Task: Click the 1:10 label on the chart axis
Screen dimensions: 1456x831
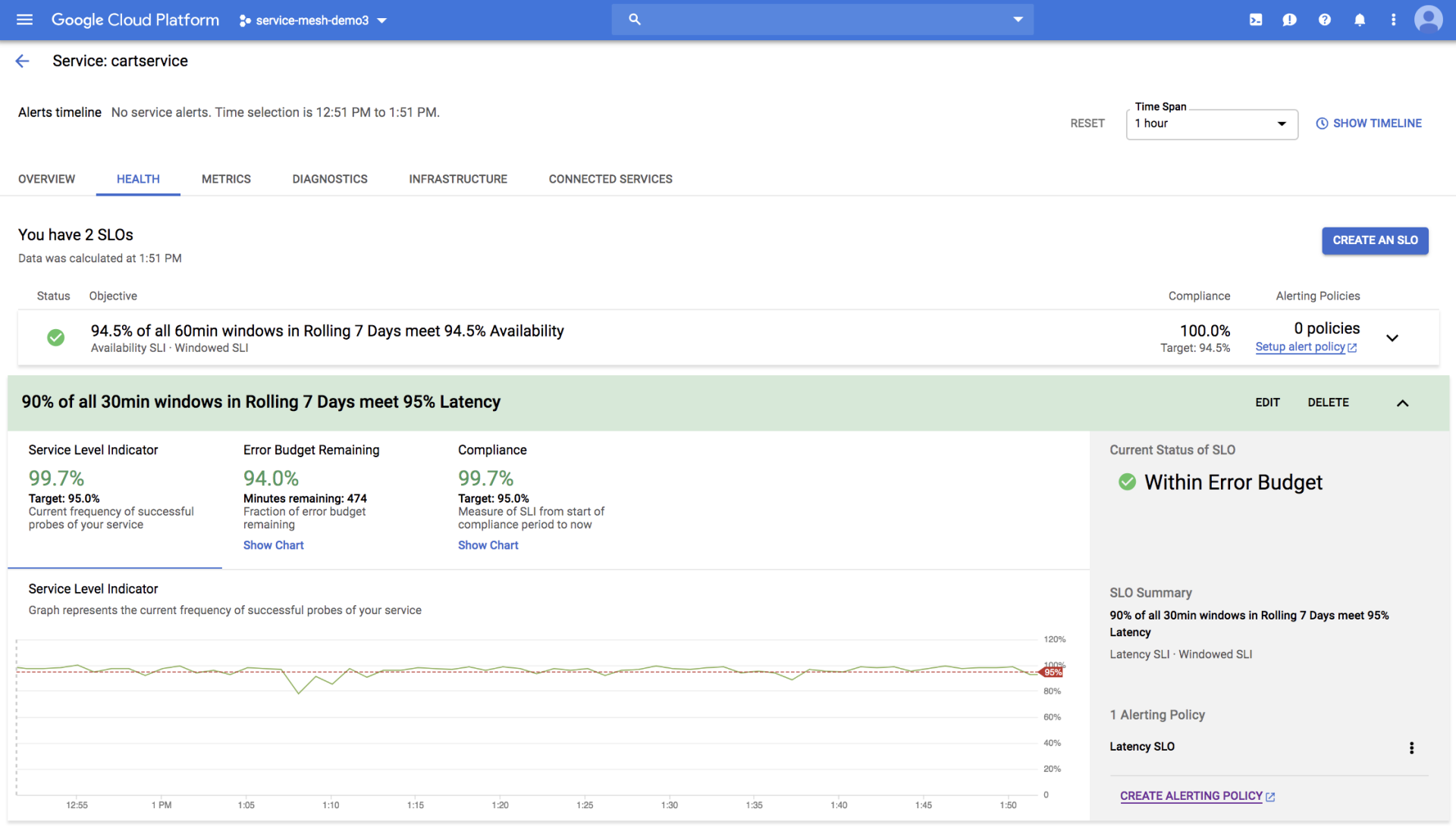Action: 331,805
